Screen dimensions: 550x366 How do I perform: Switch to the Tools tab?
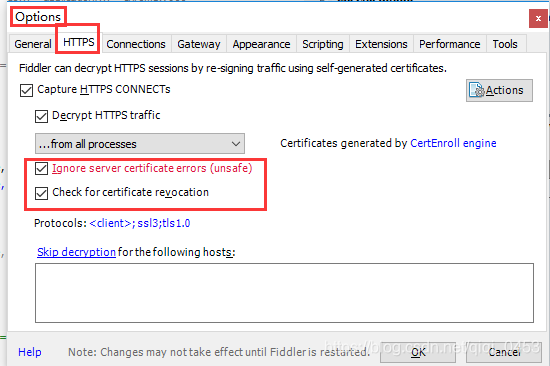pyautogui.click(x=505, y=44)
